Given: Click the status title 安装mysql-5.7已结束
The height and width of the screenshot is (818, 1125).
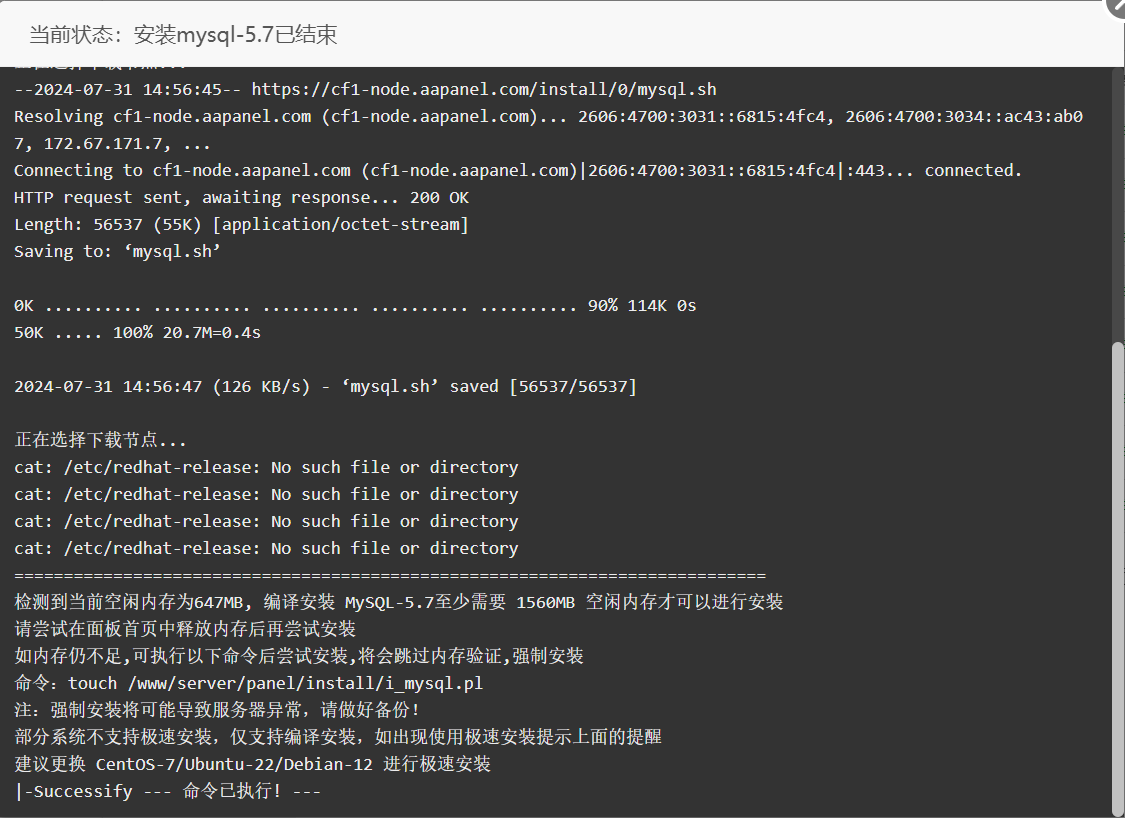Looking at the screenshot, I should (235, 34).
